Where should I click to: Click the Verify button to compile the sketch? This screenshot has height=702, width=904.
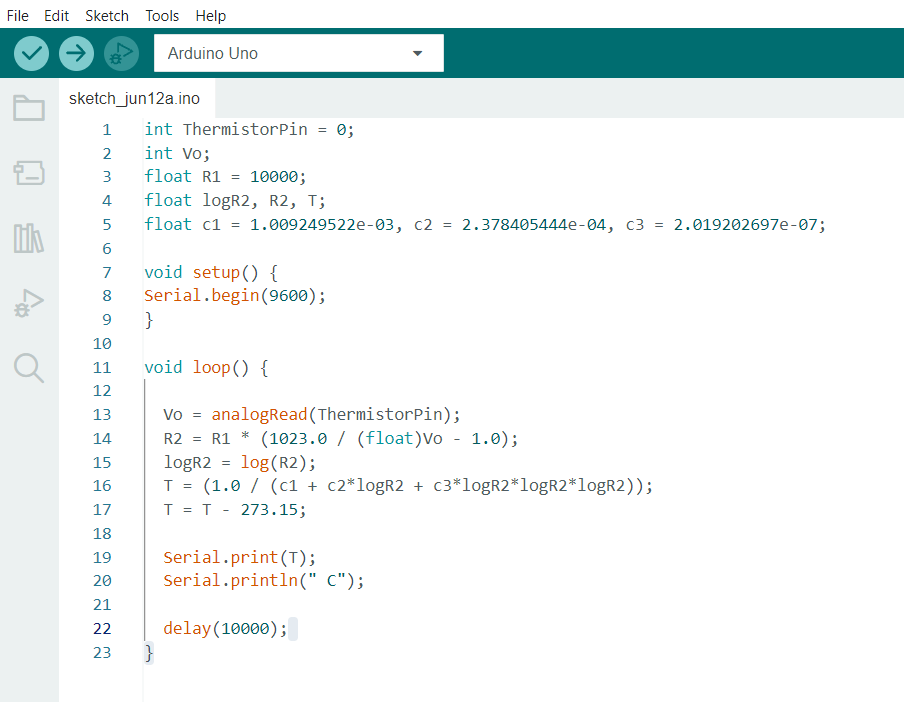(x=30, y=53)
